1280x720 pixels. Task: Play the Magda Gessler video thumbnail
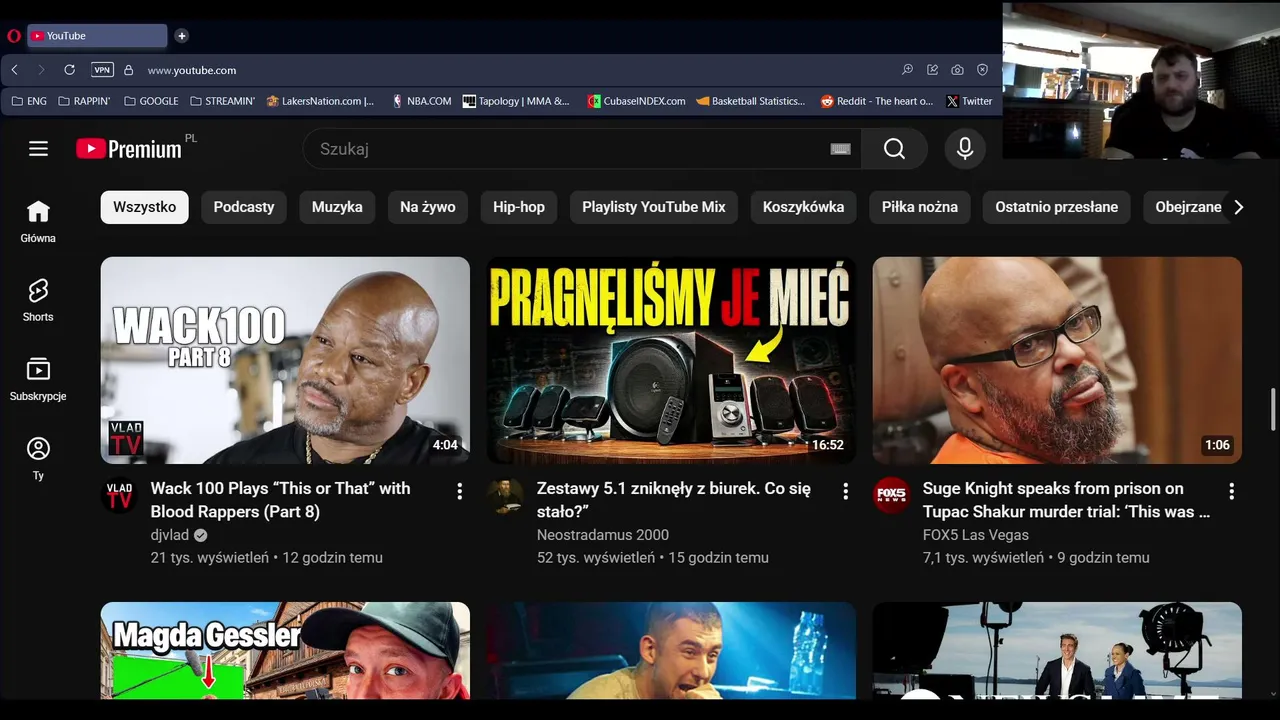(x=285, y=650)
